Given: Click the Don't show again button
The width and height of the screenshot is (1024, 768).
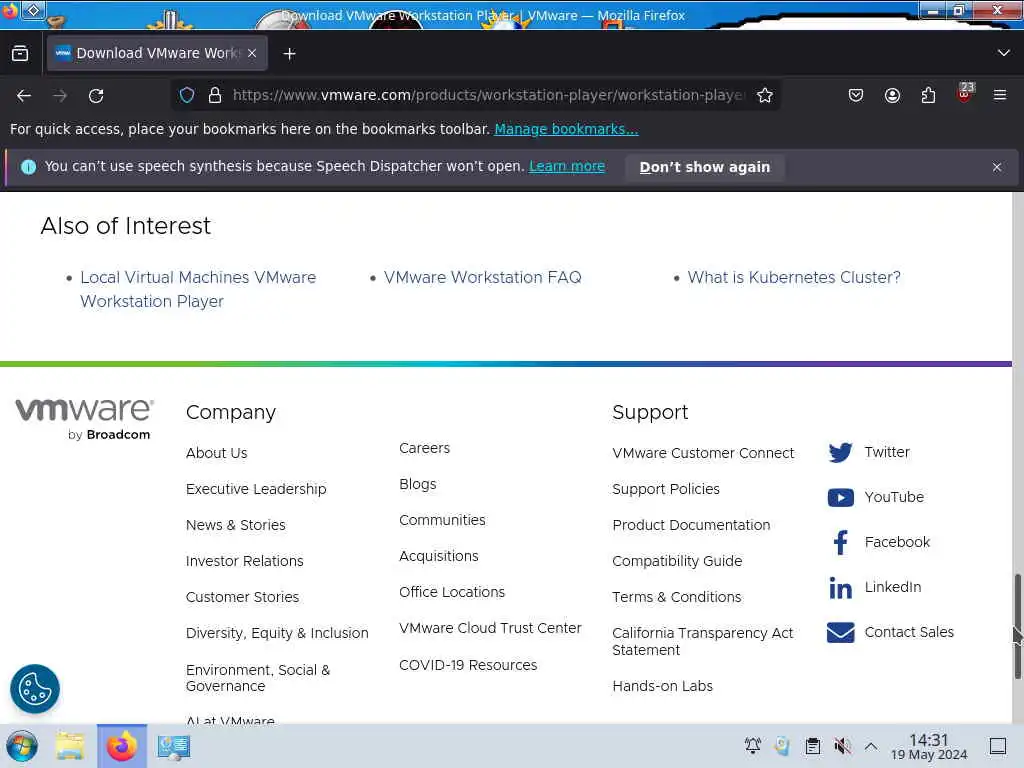Looking at the screenshot, I should [x=705, y=167].
